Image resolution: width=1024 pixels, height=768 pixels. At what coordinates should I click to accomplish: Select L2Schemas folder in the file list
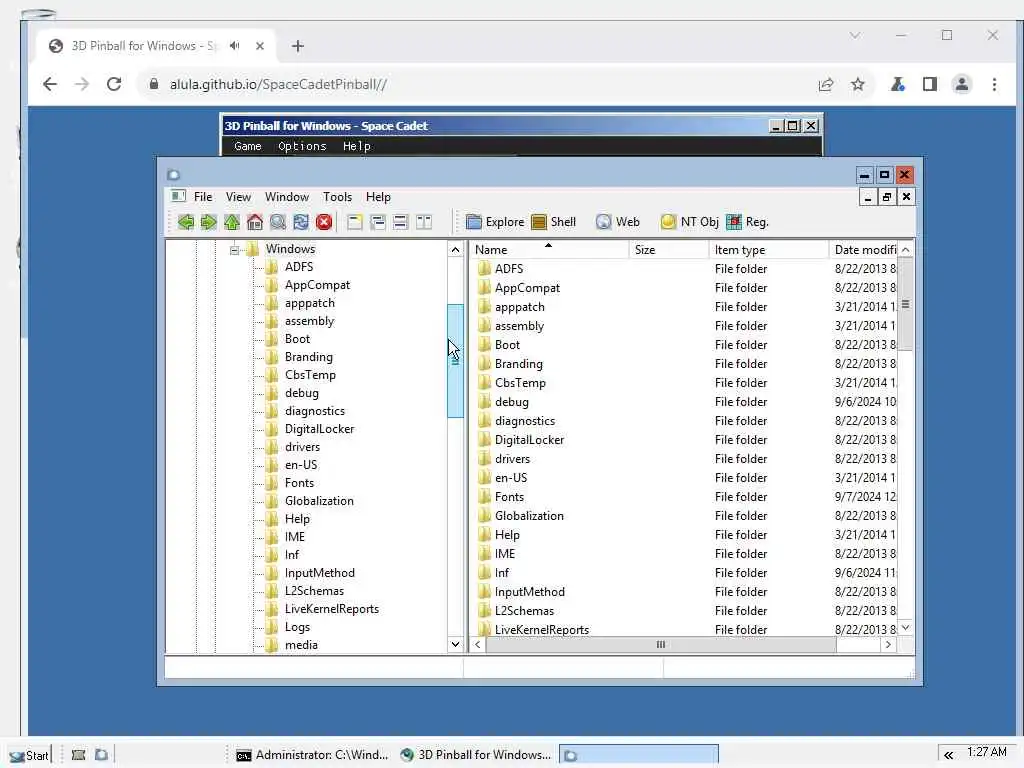[524, 611]
